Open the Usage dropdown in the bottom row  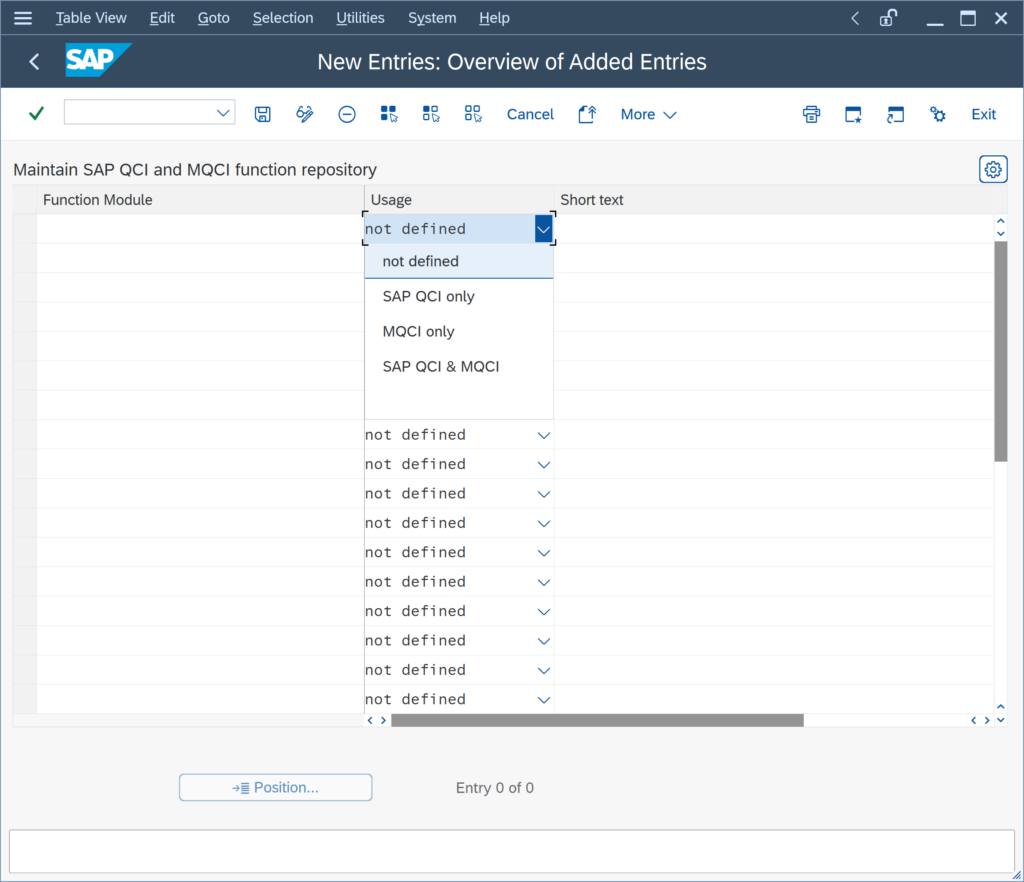pyautogui.click(x=543, y=700)
